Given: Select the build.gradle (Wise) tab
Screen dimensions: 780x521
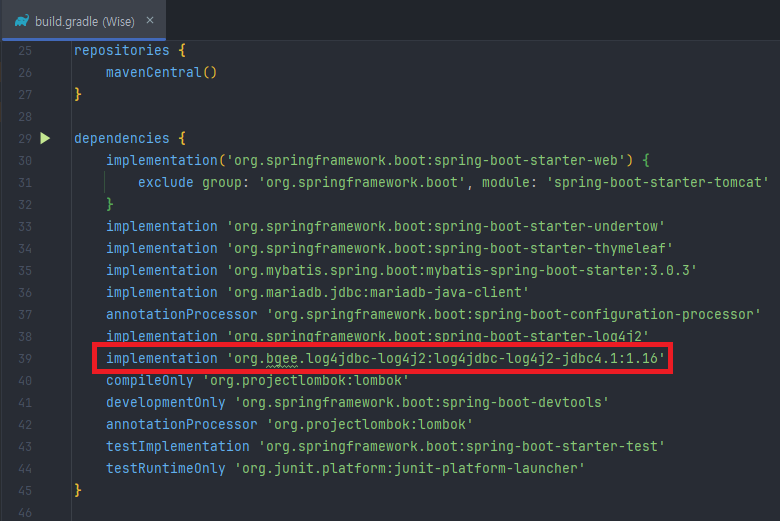Looking at the screenshot, I should (x=84, y=21).
